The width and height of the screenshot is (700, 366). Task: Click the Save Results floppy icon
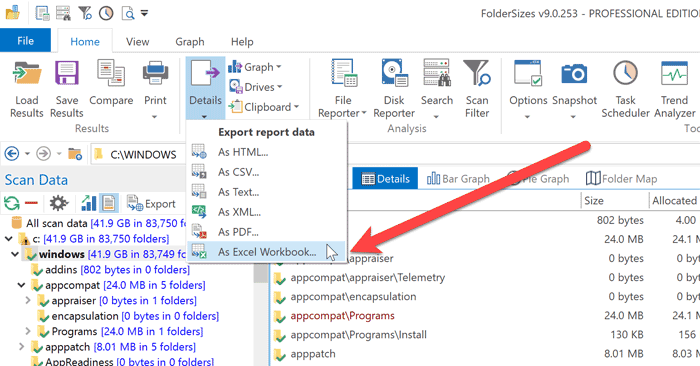(x=67, y=74)
